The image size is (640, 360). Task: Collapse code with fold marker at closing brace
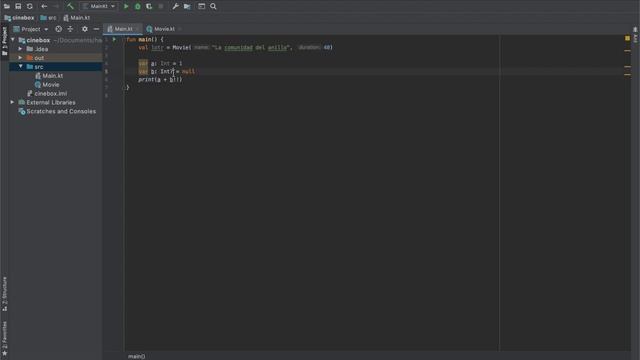[x=124, y=87]
